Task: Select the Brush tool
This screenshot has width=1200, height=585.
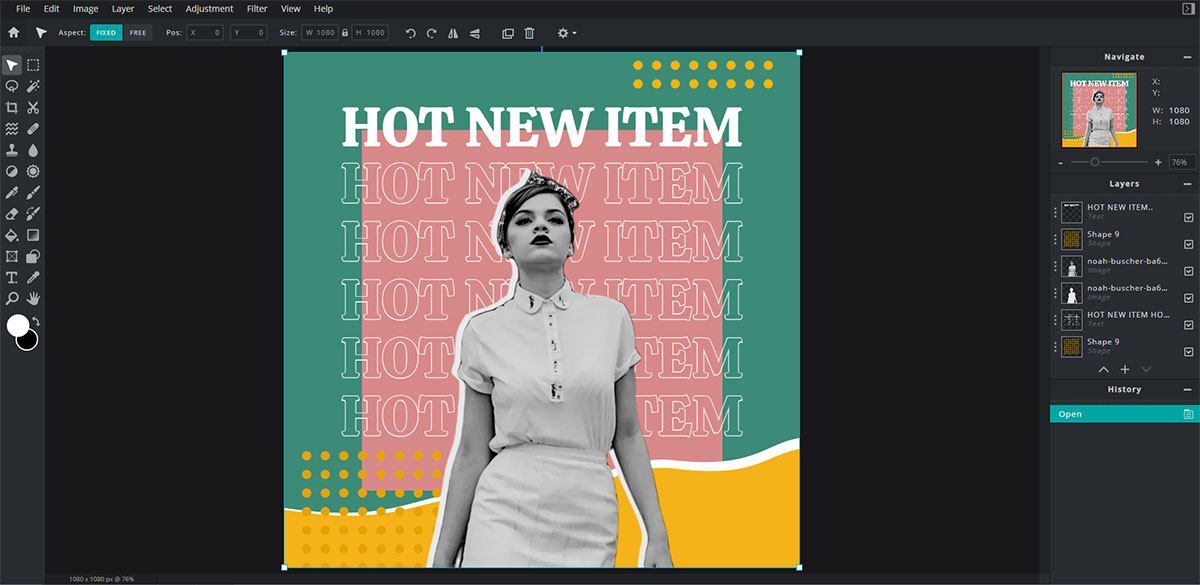Action: pos(33,192)
